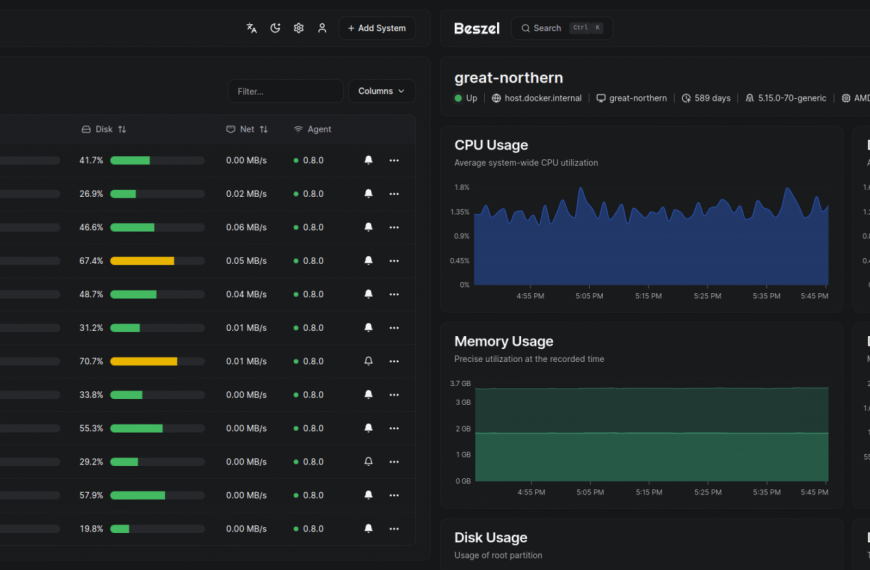Focus the Filter input field
Image resolution: width=870 pixels, height=570 pixels.
(285, 91)
